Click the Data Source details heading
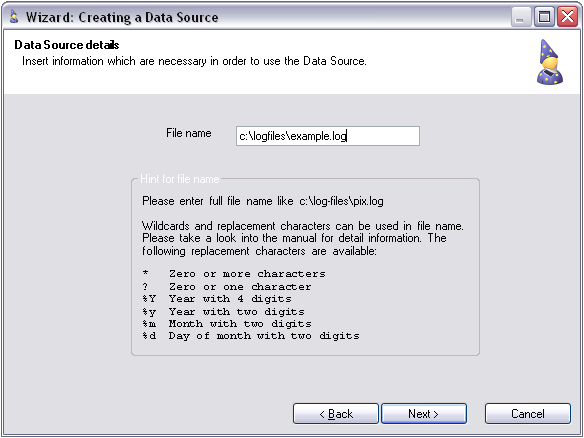Screen dimensions: 584x438 (67, 45)
